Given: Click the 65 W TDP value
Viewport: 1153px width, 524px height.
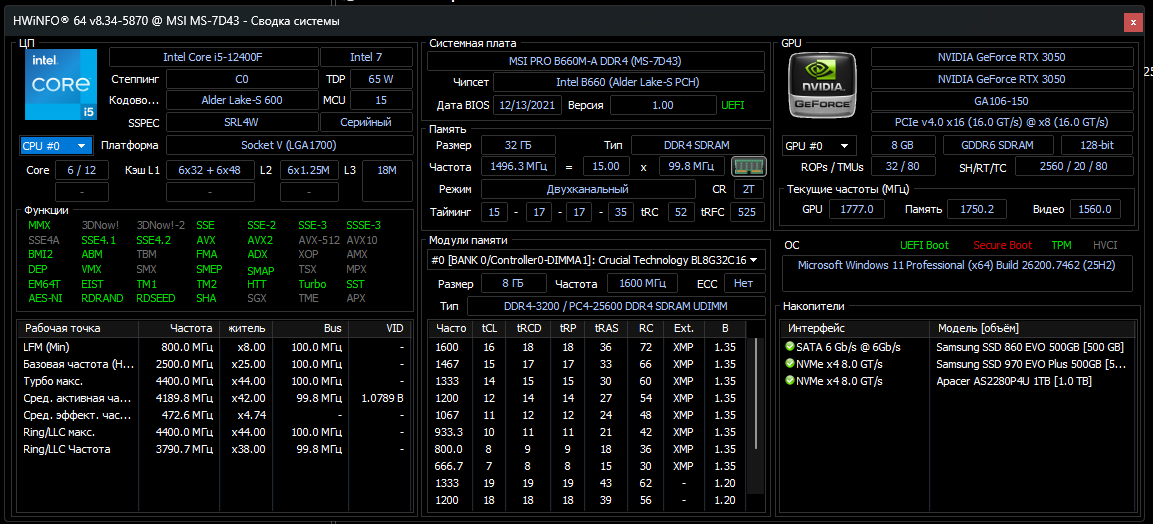Looking at the screenshot, I should 380,79.
